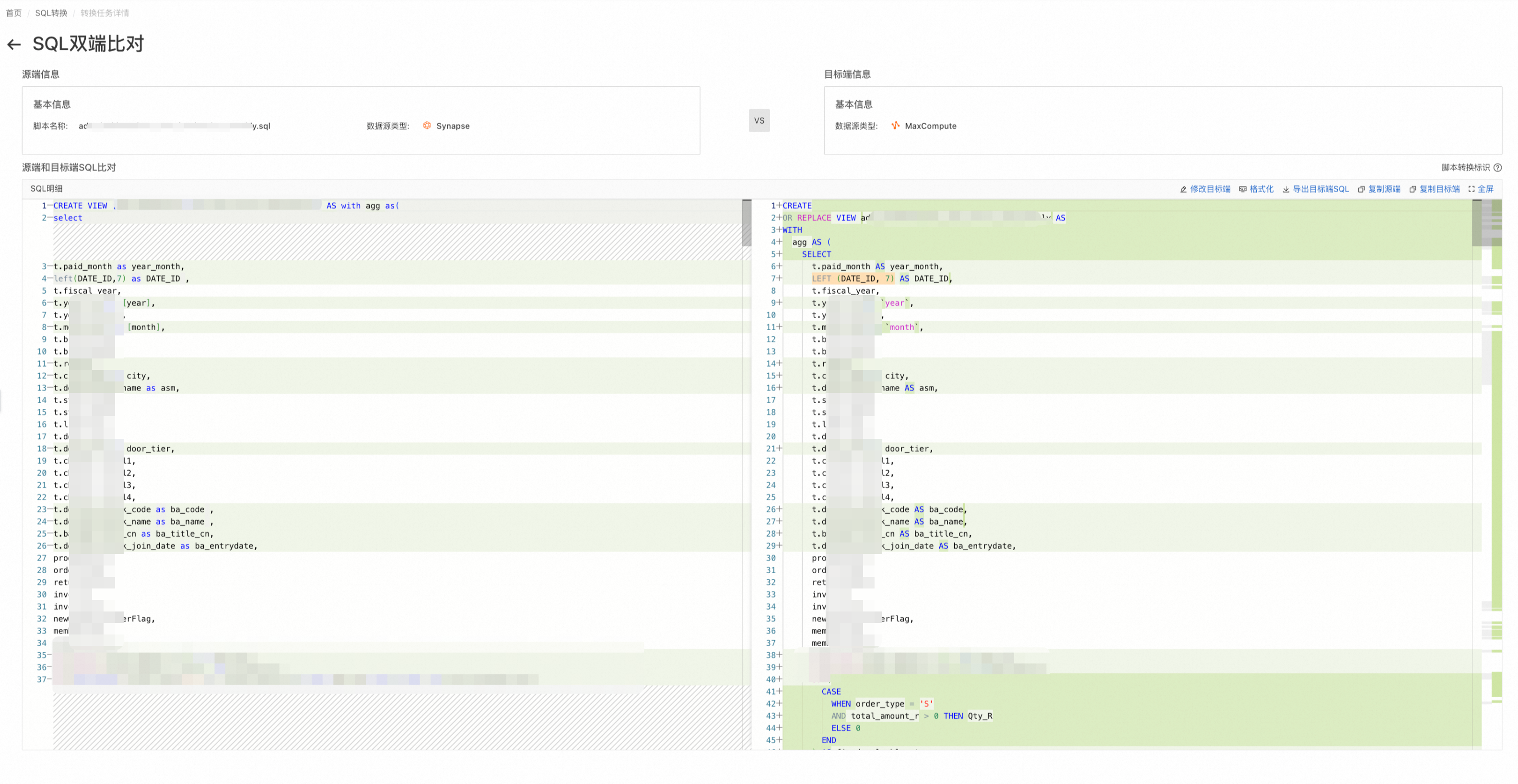The width and height of the screenshot is (1518, 784).
Task: Click the 格式化 code icon
Action: (x=1243, y=189)
